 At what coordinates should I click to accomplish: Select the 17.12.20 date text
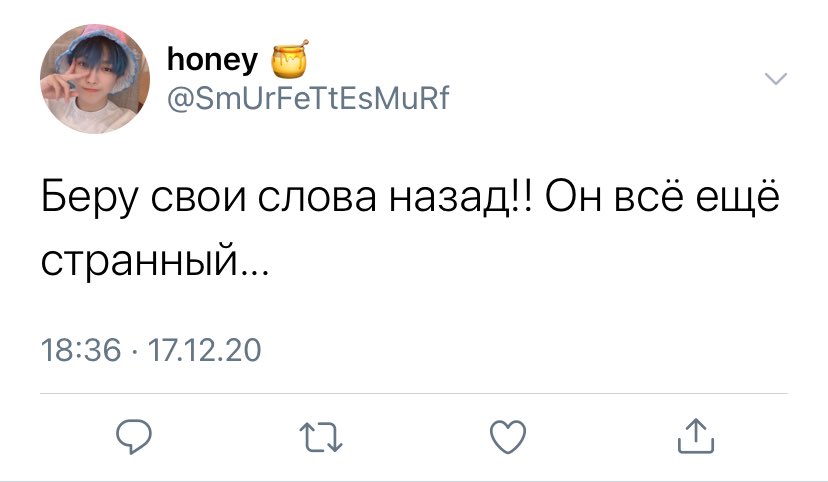click(205, 349)
